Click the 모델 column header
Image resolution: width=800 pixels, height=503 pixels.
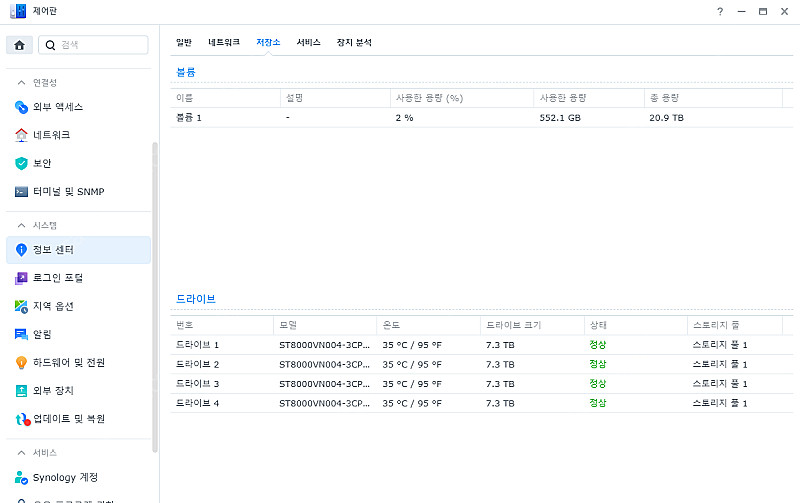[x=325, y=325]
